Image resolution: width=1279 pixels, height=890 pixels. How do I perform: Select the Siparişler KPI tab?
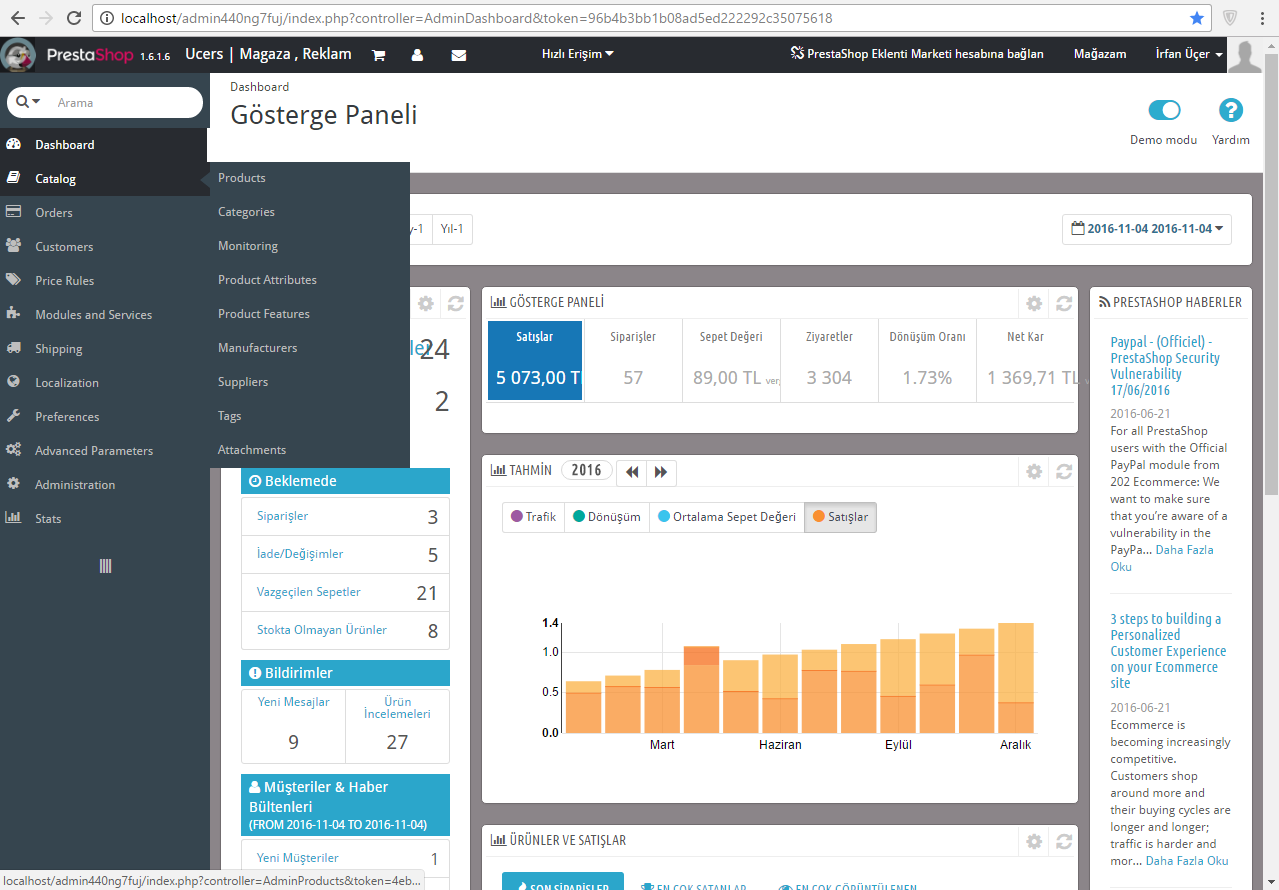pos(633,361)
